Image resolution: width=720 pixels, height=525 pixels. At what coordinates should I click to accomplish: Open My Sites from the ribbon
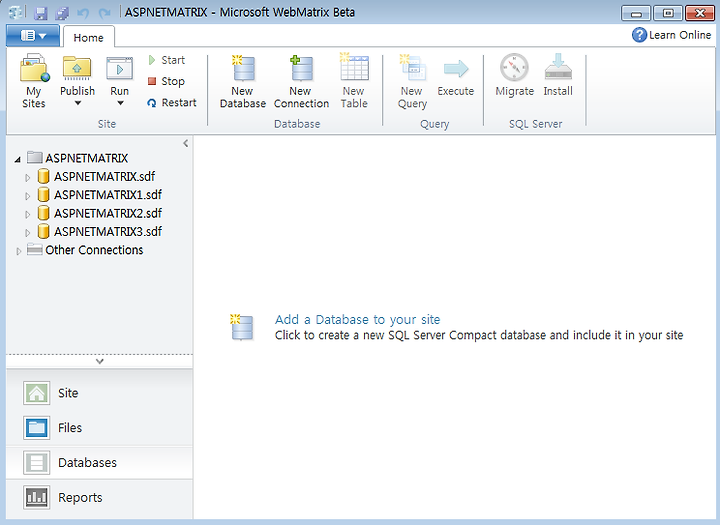[x=34, y=81]
